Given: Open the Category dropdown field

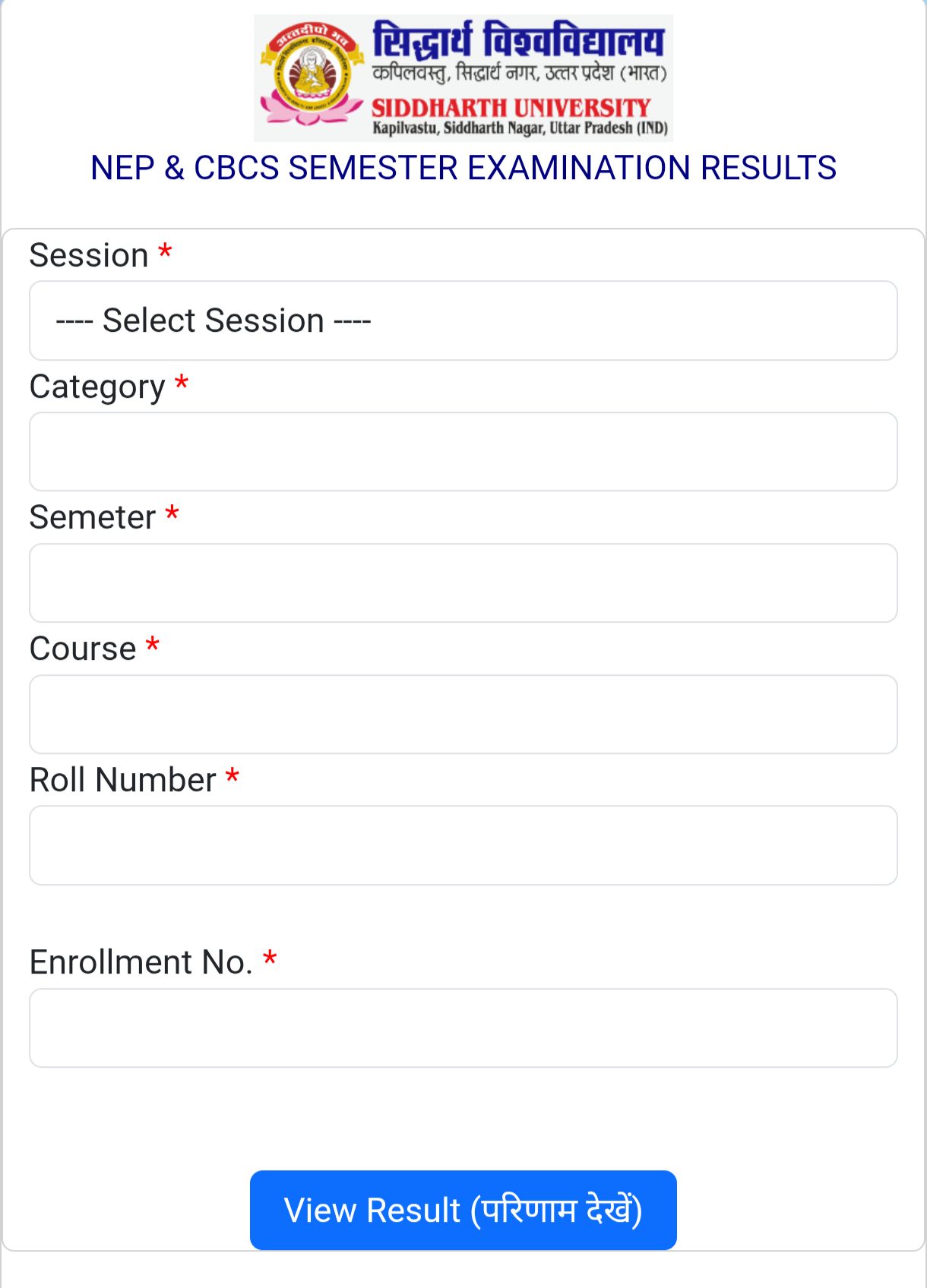Looking at the screenshot, I should 463,452.
